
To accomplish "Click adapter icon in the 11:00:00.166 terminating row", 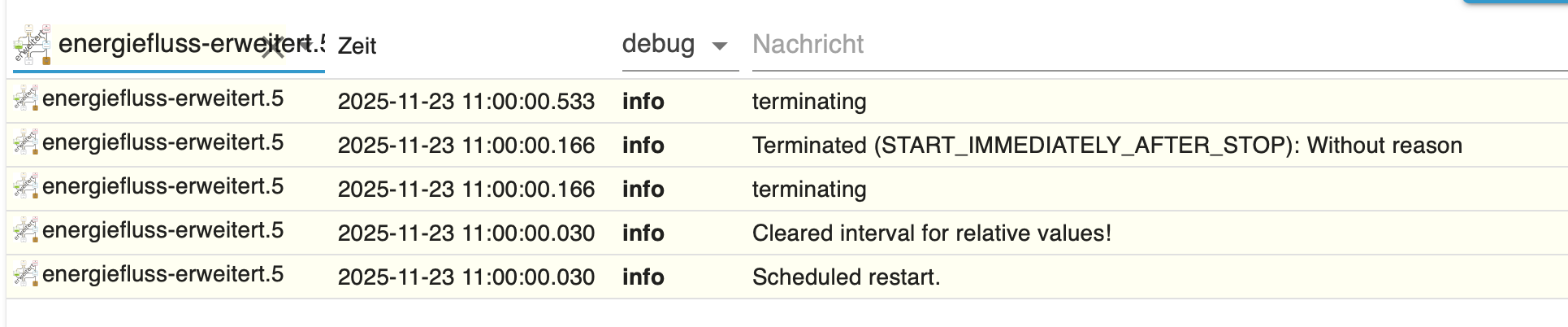I will click(x=25, y=187).
